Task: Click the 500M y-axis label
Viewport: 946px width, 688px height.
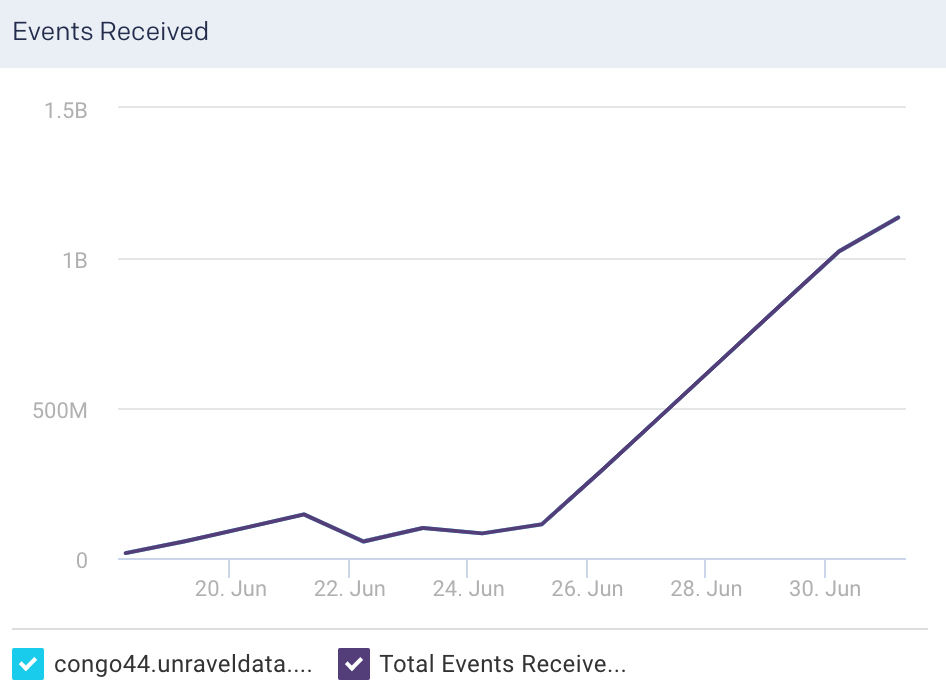Action: pyautogui.click(x=60, y=410)
